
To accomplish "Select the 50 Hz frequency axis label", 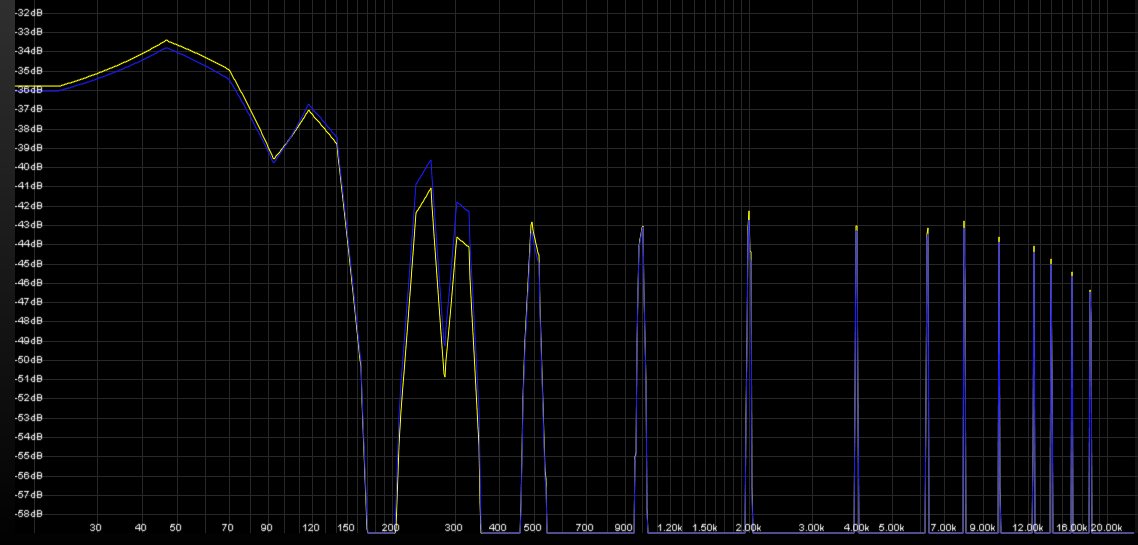I will [176, 527].
